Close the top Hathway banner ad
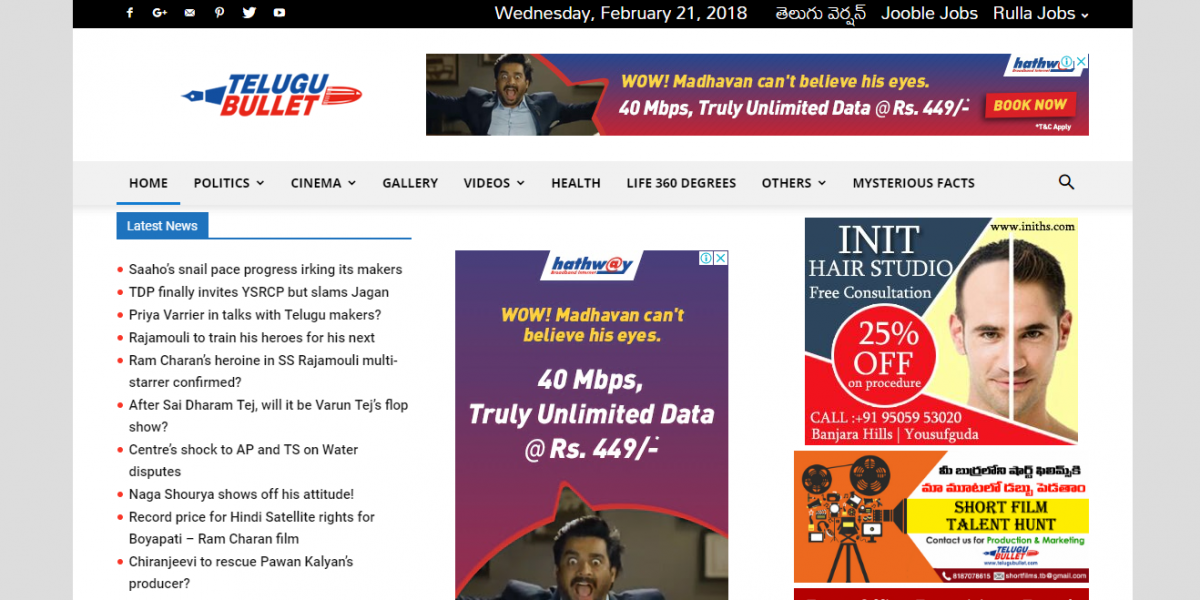 point(1081,62)
